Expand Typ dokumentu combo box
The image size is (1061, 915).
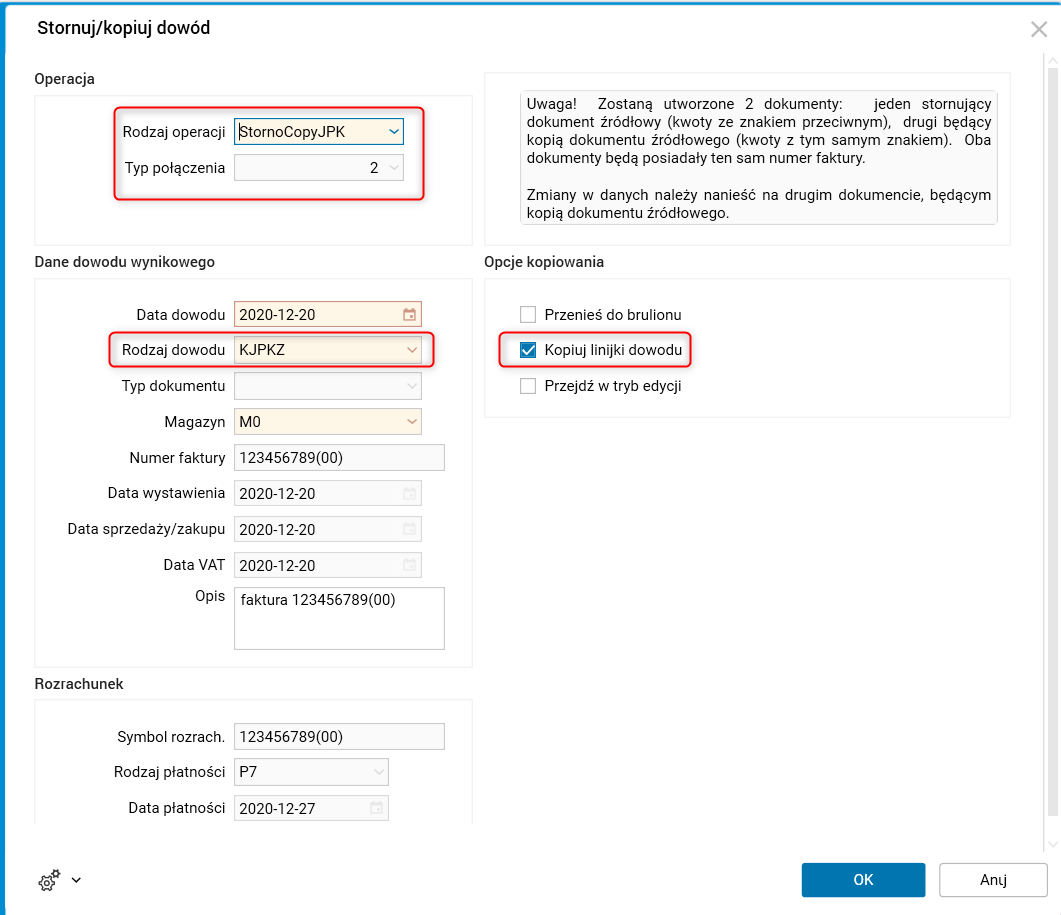click(x=411, y=386)
